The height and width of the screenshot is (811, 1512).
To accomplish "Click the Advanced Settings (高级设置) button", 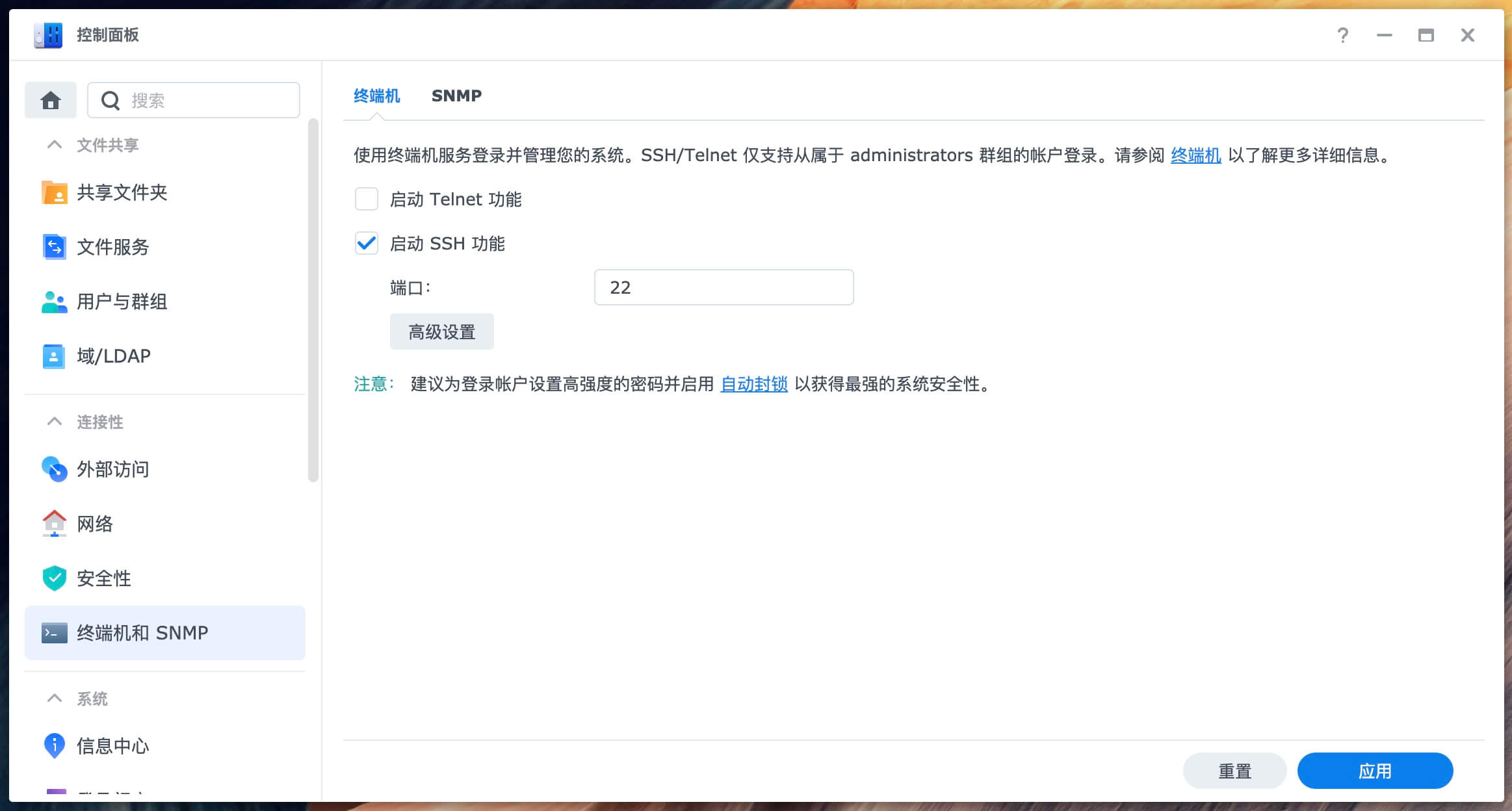I will [442, 332].
